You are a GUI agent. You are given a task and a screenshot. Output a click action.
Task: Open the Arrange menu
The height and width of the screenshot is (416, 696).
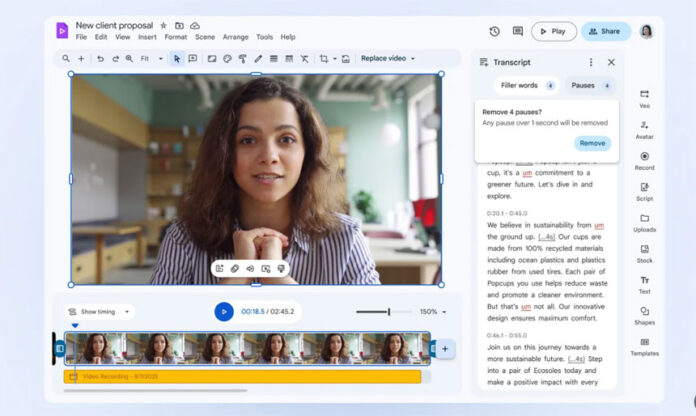[x=235, y=37]
